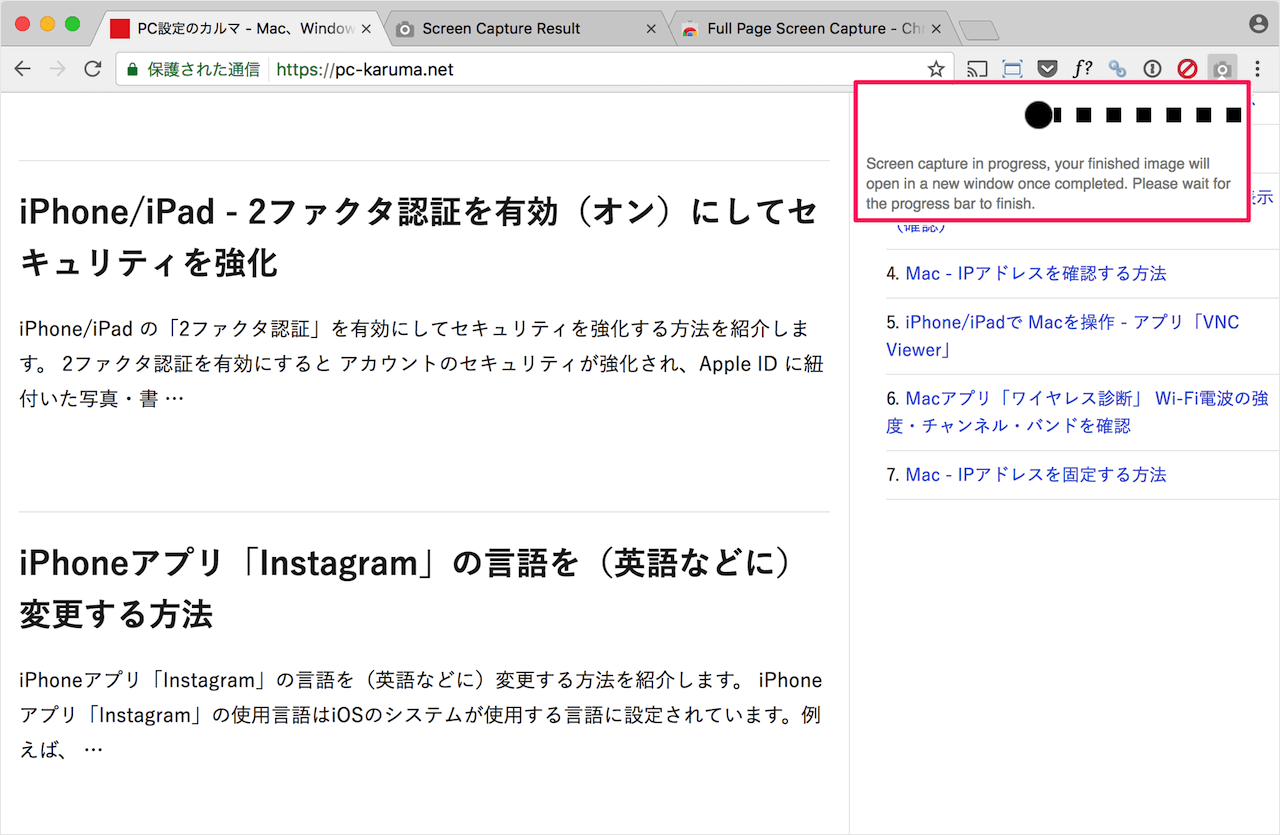1280x835 pixels.
Task: Open link Mac - IPアドレスを固定する方法
Action: pyautogui.click(x=1036, y=474)
